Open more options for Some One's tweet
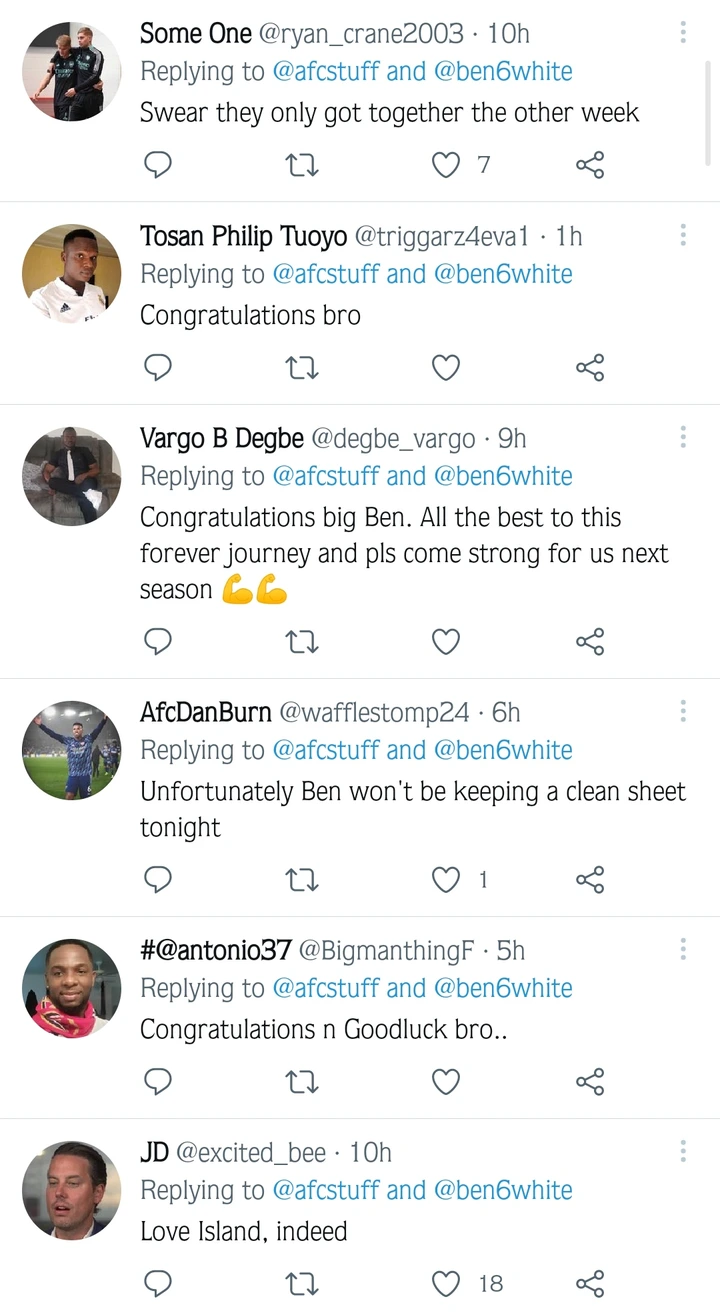This screenshot has width=720, height=1313. (683, 32)
